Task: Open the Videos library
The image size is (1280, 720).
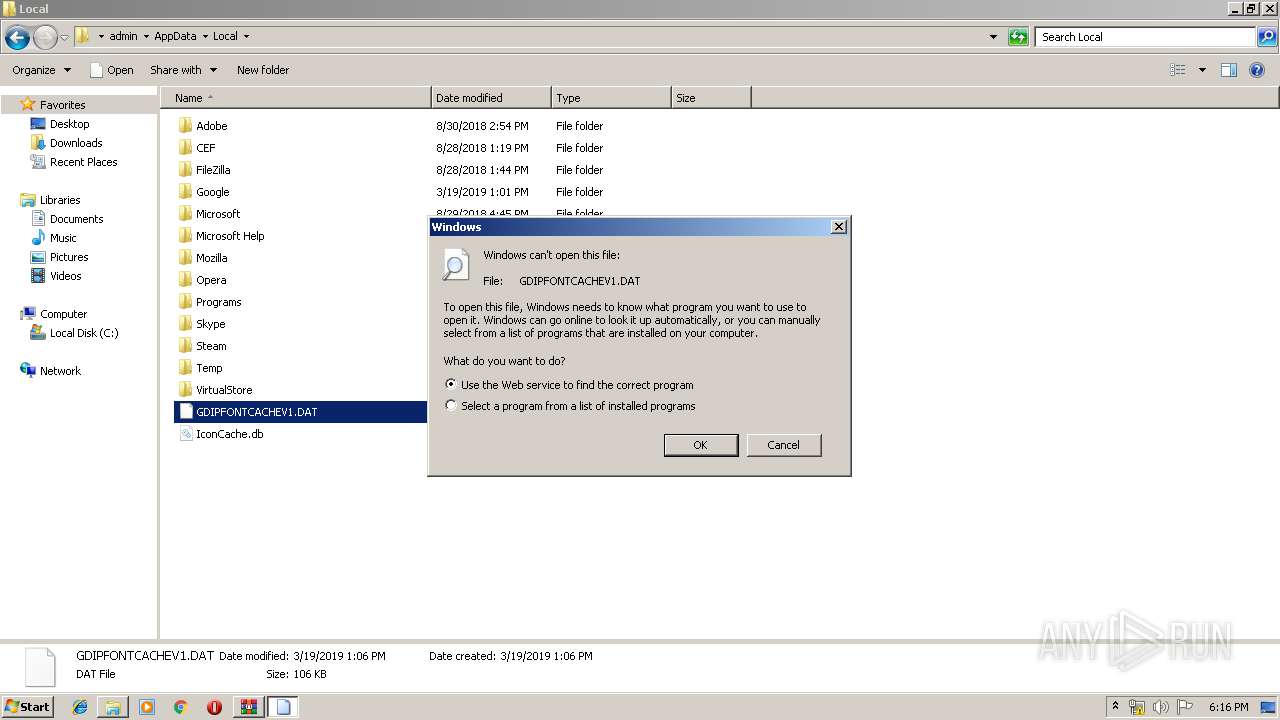Action: point(65,276)
